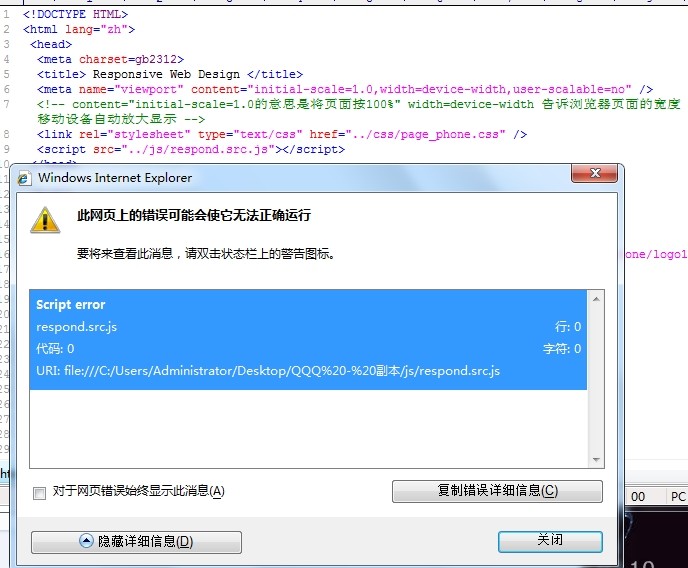This screenshot has width=688, height=568.
Task: Click line number 1 in editor gutter
Action: click(6, 14)
